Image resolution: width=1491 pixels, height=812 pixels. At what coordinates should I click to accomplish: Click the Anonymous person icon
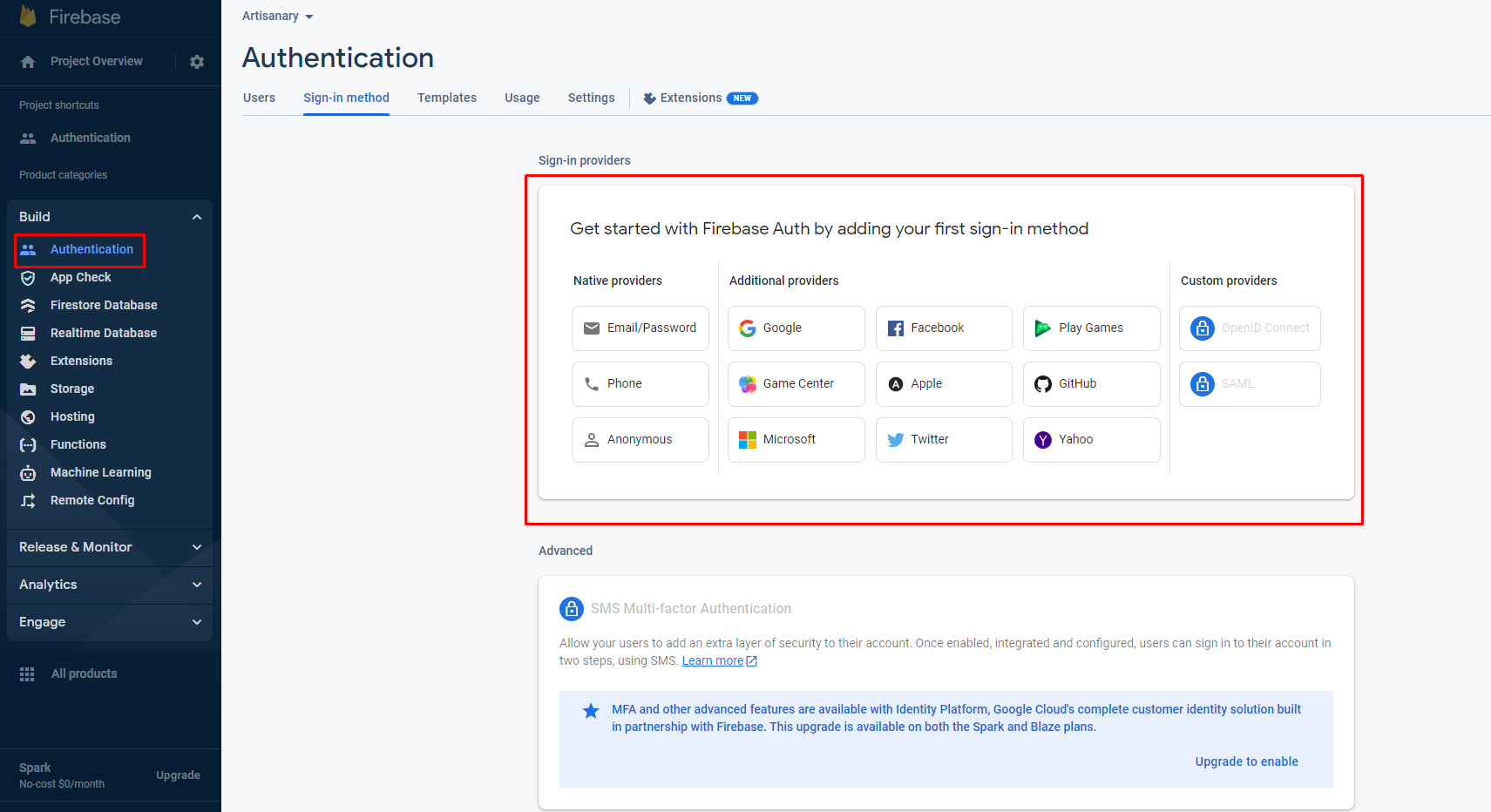pos(592,440)
